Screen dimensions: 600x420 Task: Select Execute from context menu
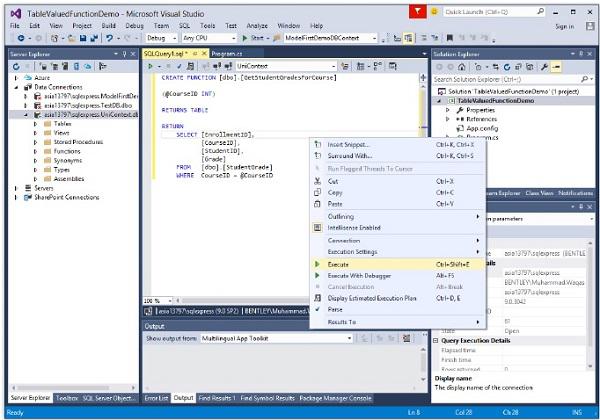(398, 264)
